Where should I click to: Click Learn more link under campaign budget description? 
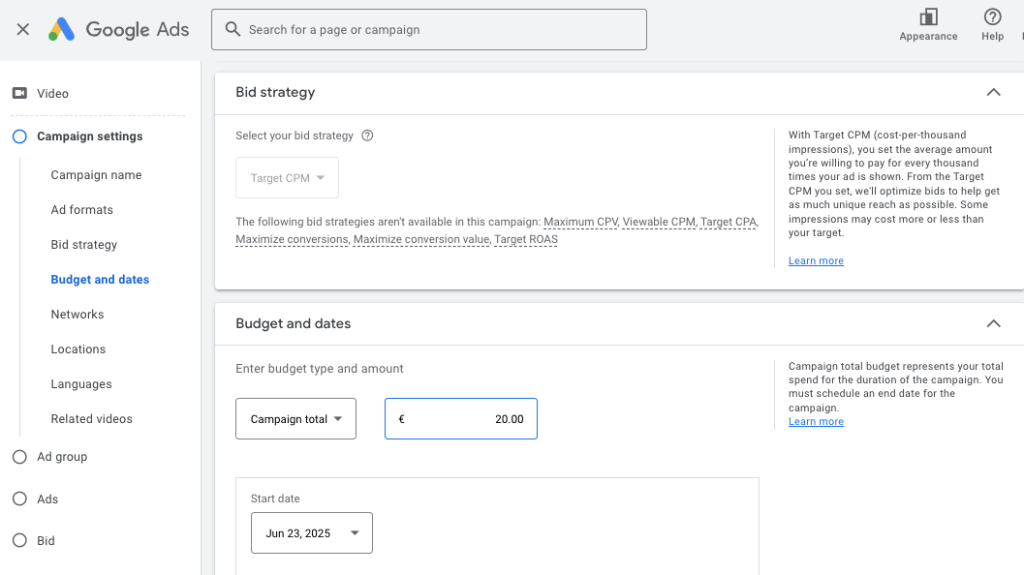pyautogui.click(x=815, y=422)
